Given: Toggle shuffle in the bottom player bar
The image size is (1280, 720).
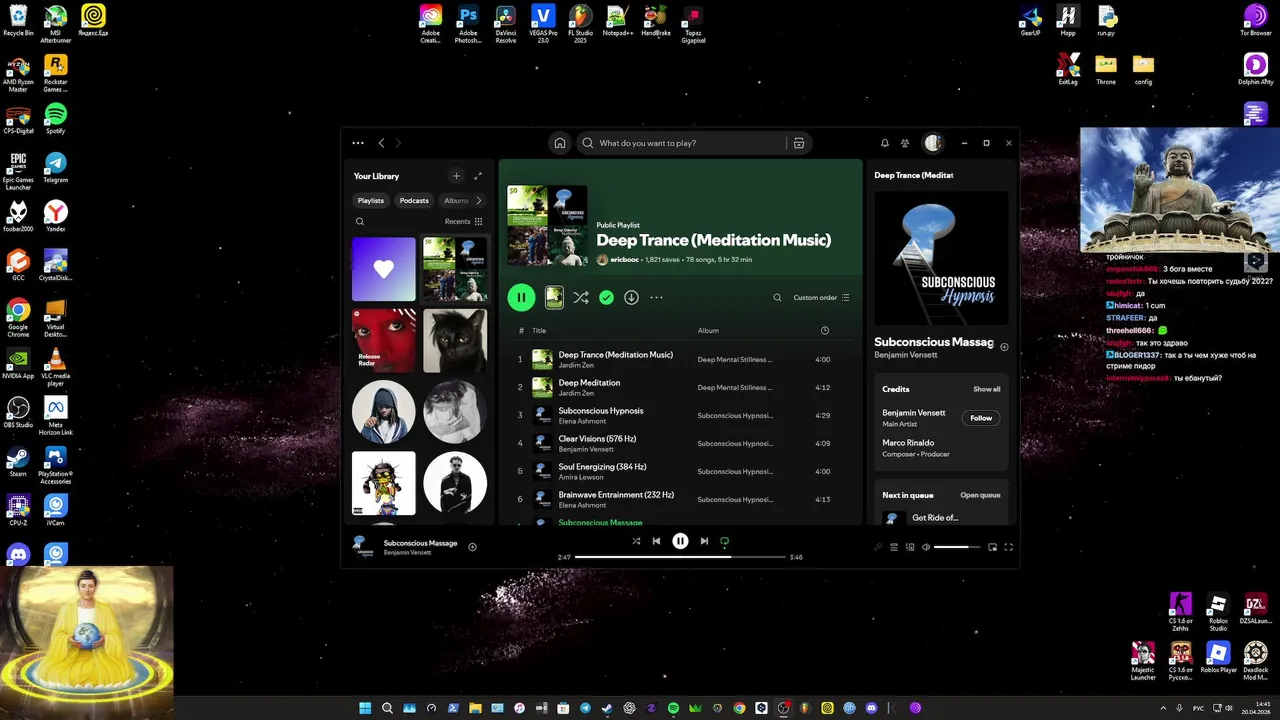Looking at the screenshot, I should coord(636,541).
